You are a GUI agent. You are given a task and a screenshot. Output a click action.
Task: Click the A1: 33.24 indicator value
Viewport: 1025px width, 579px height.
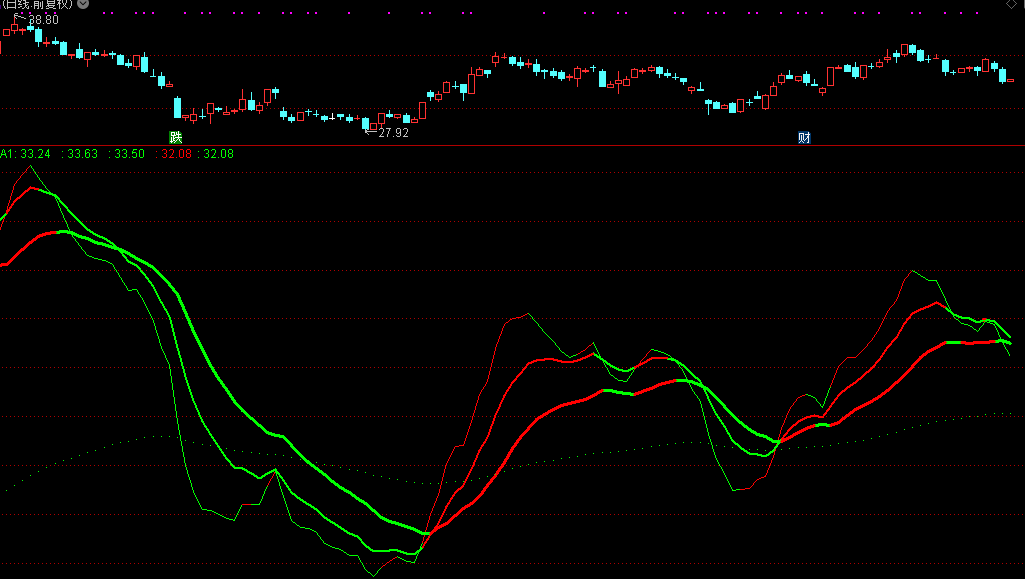(26, 154)
